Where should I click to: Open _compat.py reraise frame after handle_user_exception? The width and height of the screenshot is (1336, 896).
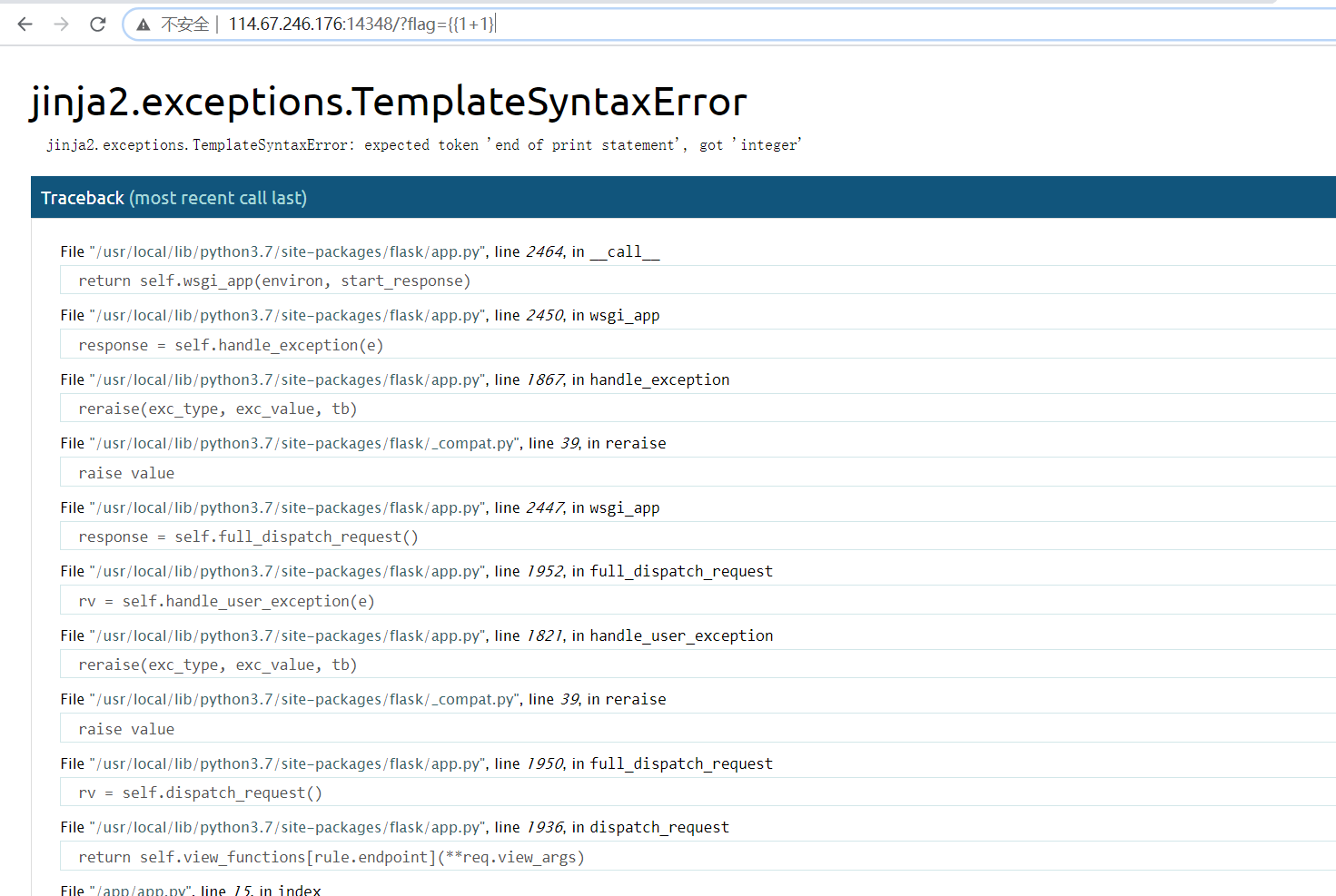tap(363, 699)
